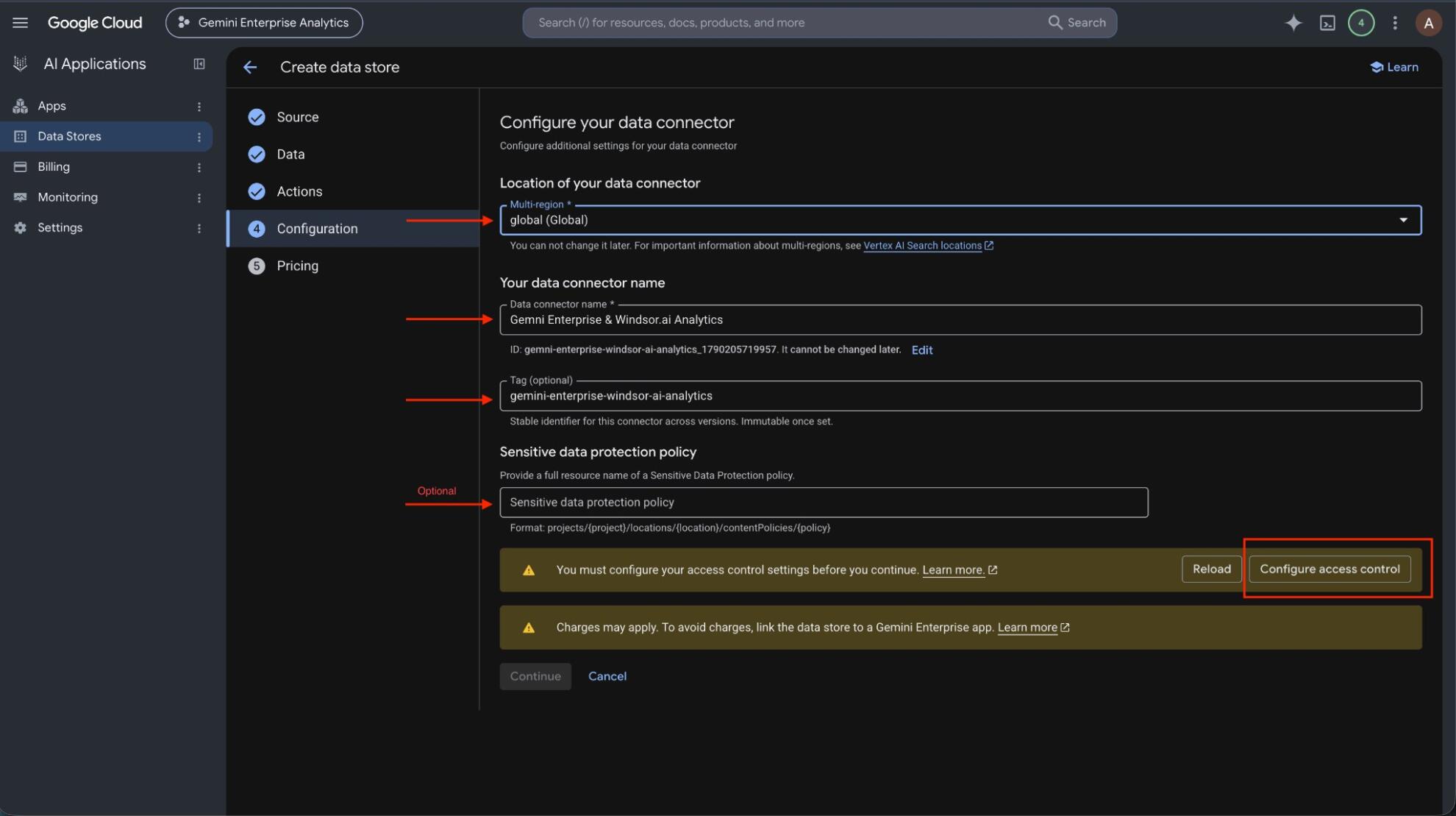Open the three-dot menu next to Data Stores

click(199, 137)
